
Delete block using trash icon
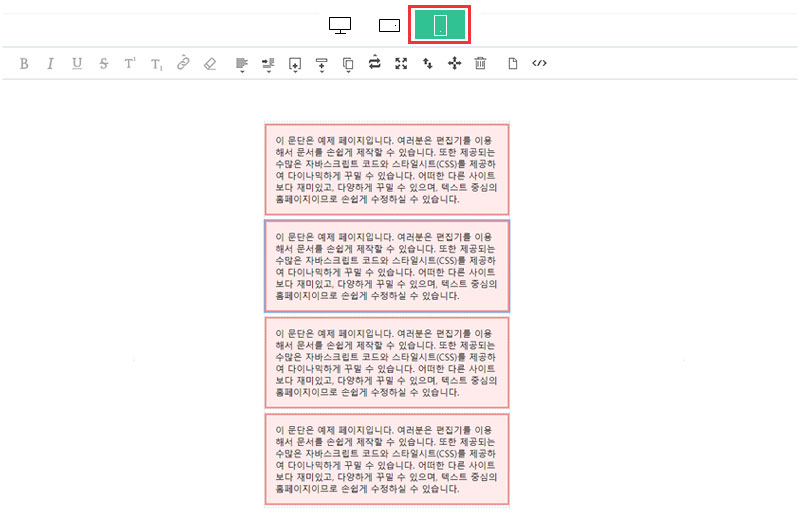pyautogui.click(x=480, y=64)
